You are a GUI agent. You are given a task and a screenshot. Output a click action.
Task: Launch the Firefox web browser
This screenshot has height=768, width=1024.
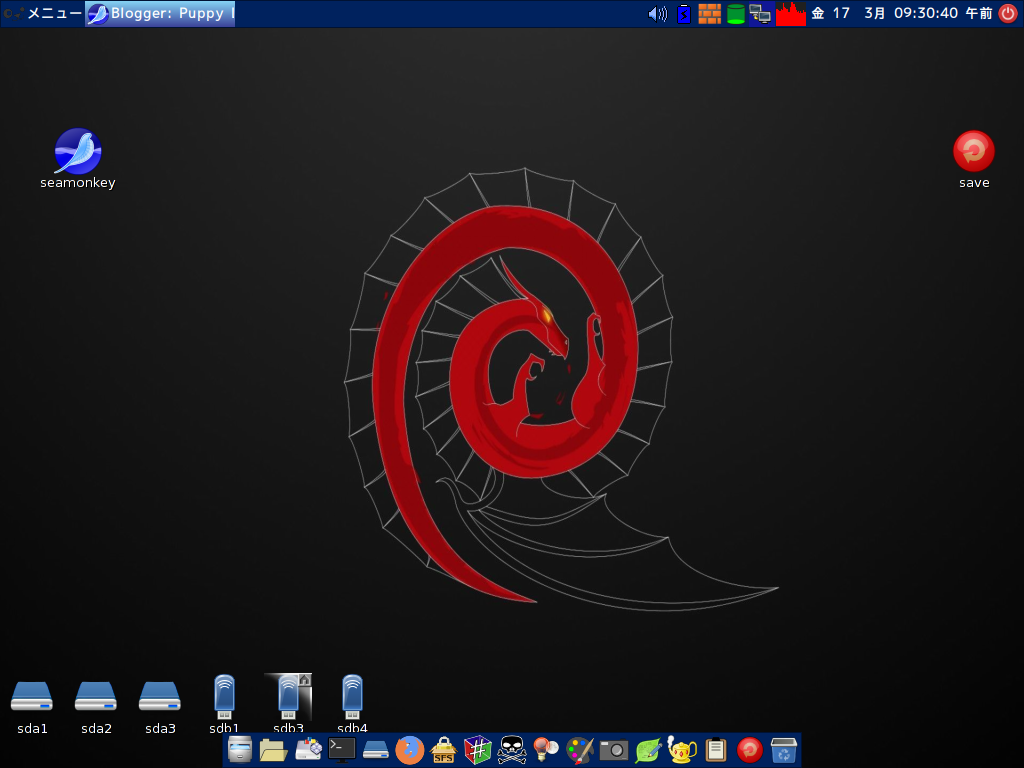coord(410,748)
